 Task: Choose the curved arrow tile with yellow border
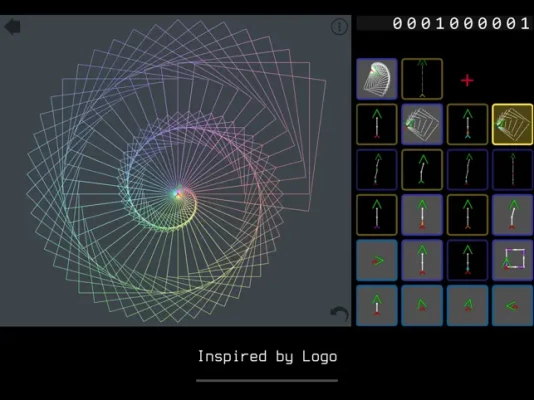pyautogui.click(x=422, y=170)
